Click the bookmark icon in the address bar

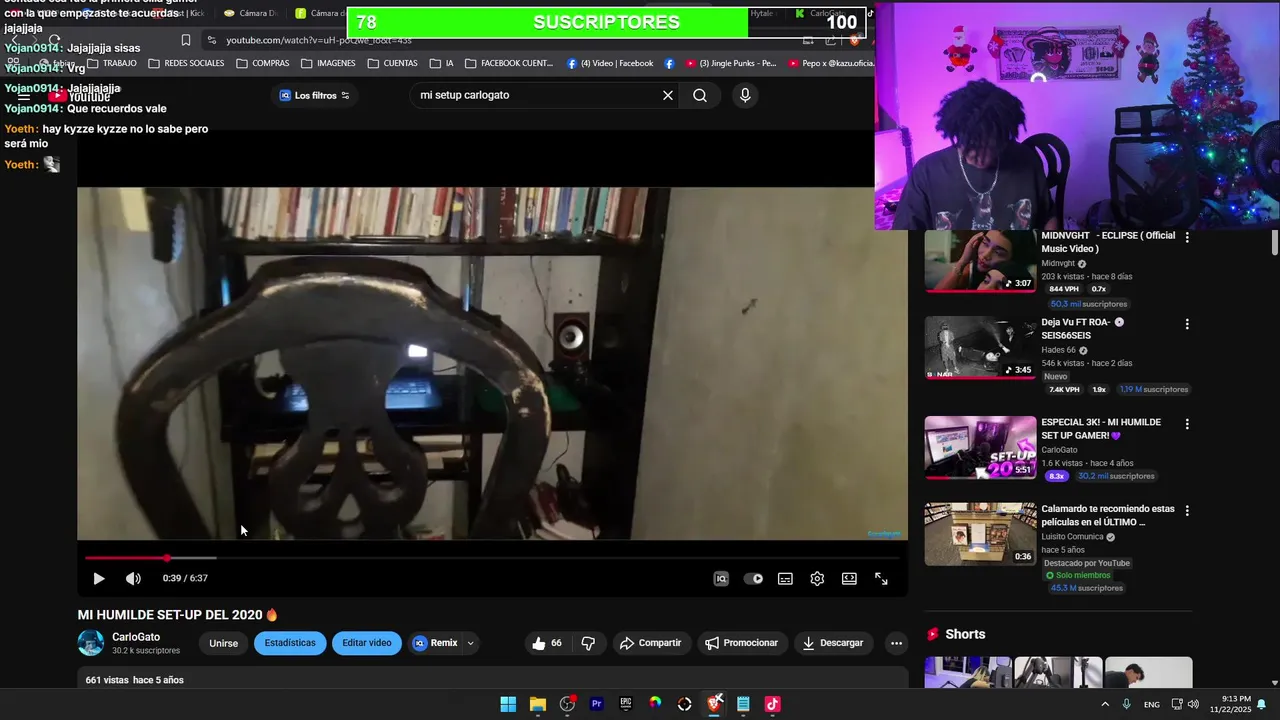[x=186, y=40]
